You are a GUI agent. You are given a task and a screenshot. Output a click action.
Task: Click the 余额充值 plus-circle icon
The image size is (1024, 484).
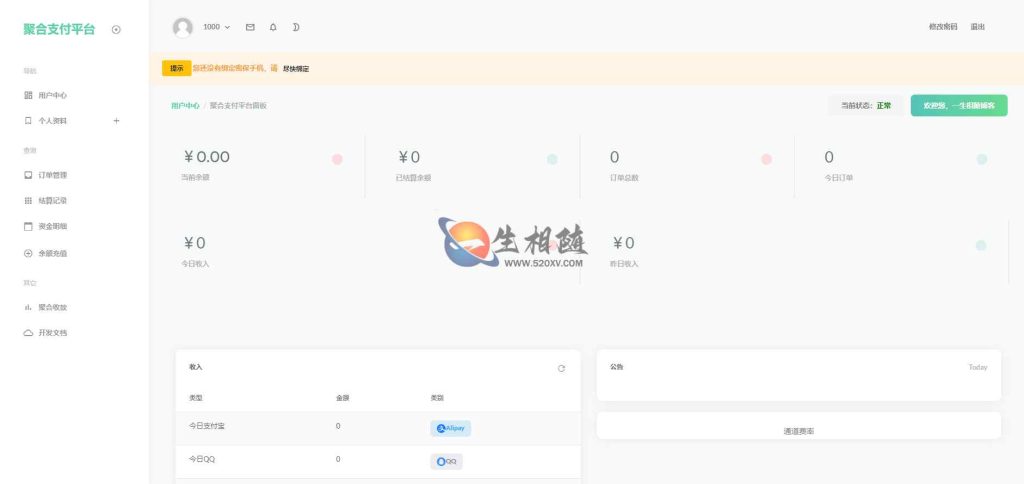point(28,253)
